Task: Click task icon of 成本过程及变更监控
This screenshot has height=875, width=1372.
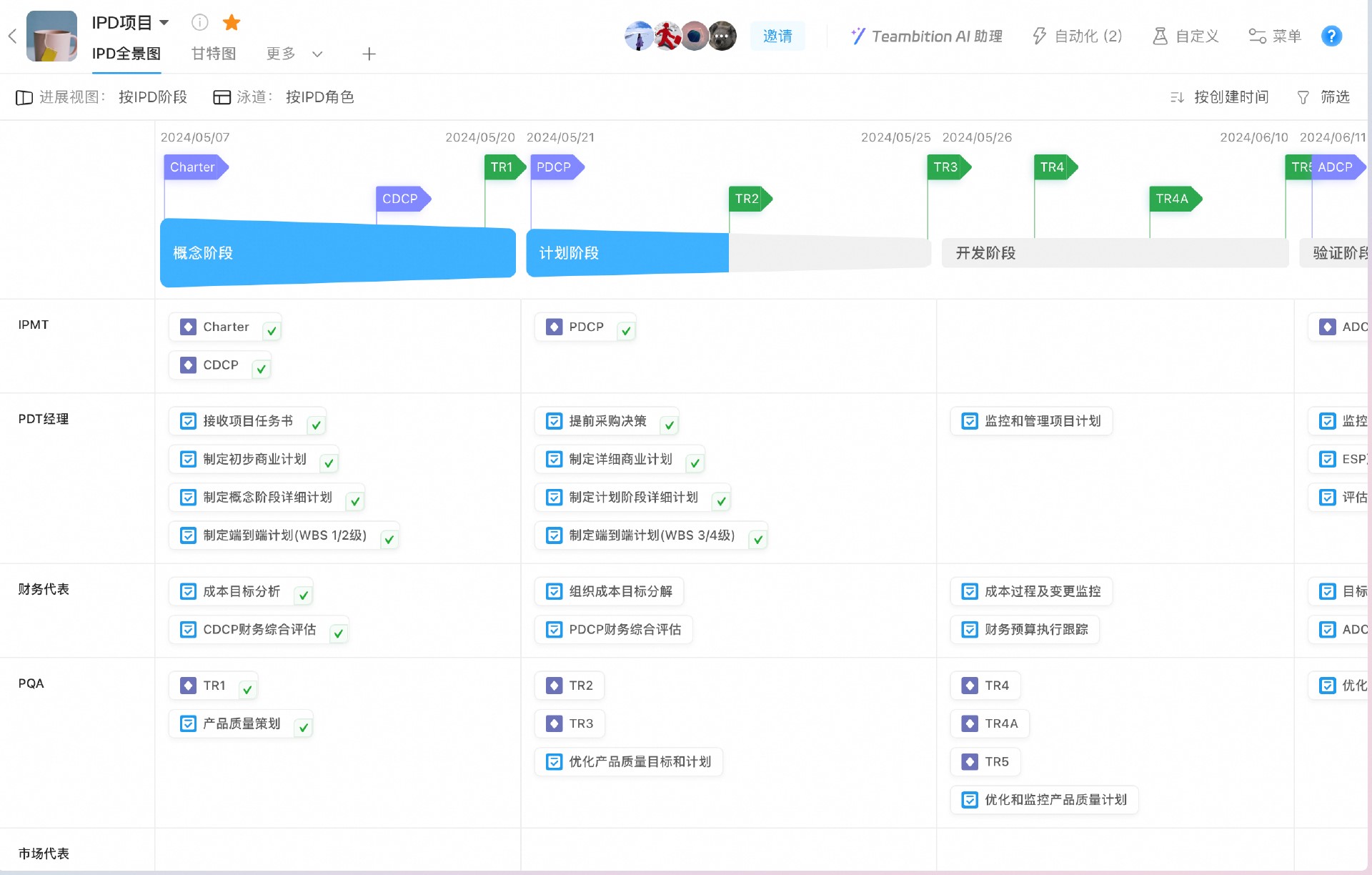Action: [970, 591]
